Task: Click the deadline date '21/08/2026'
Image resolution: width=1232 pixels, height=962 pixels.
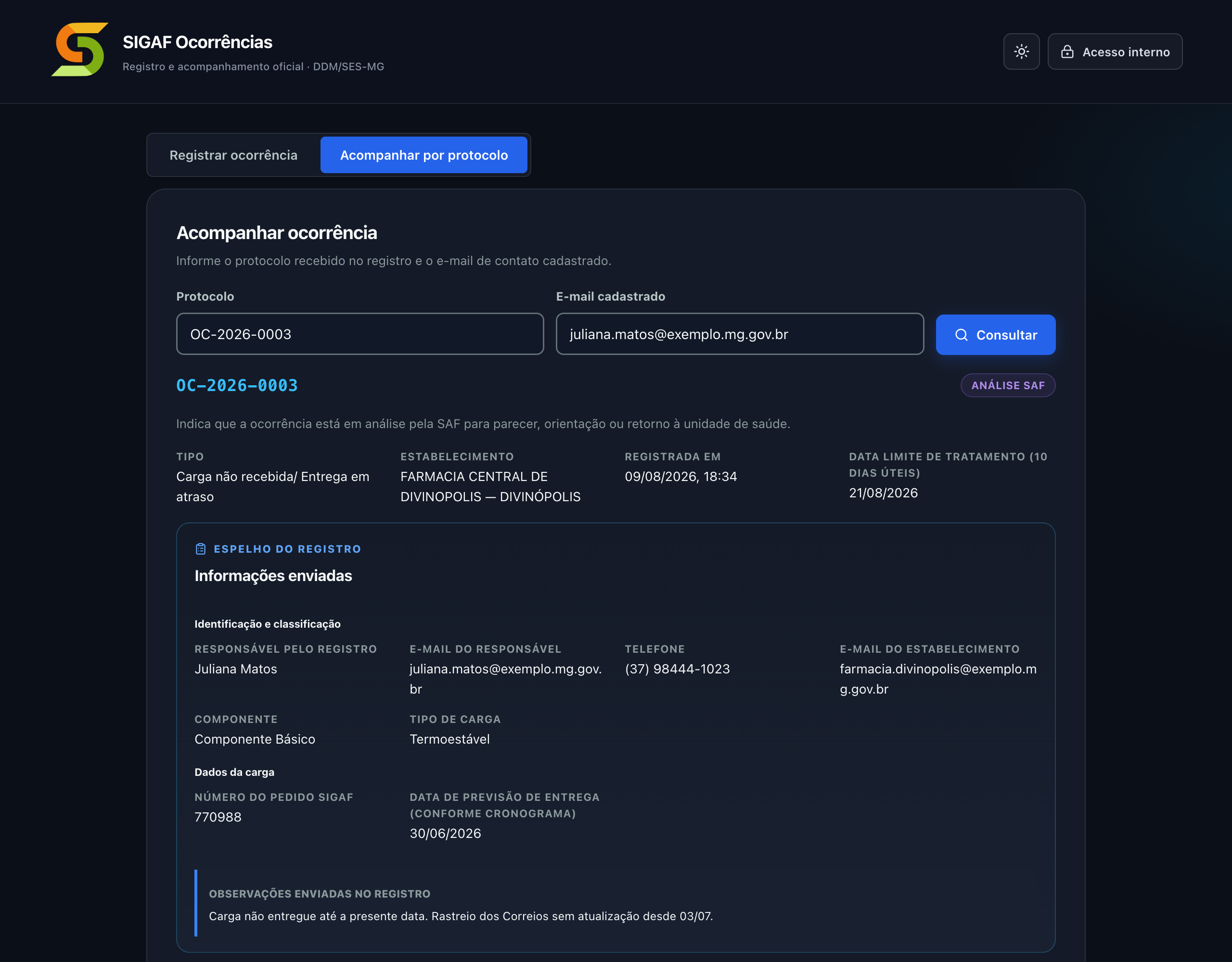Action: [x=883, y=493]
